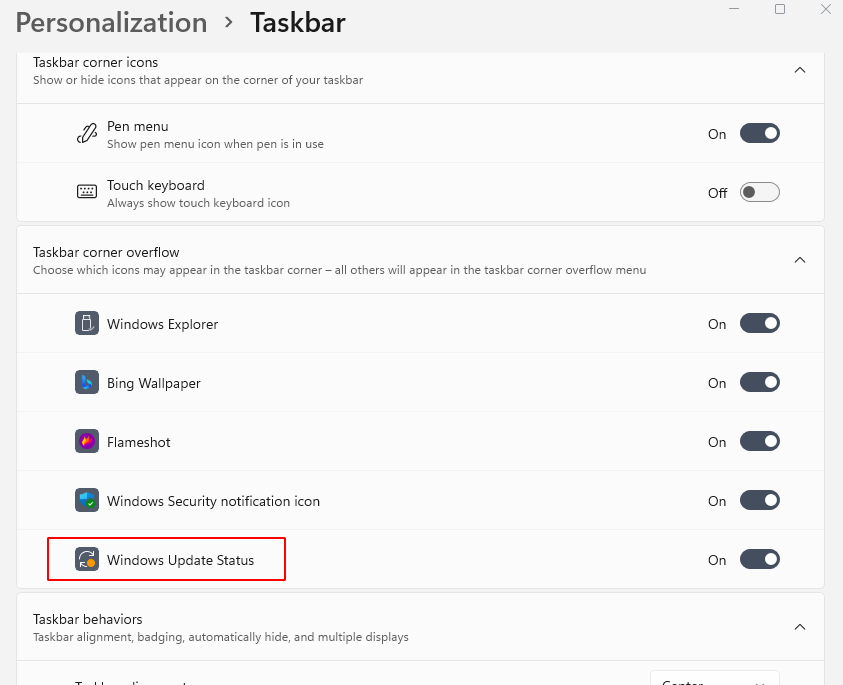843x685 pixels.
Task: Click the 'Show or hide icons' description text
Action: (198, 80)
